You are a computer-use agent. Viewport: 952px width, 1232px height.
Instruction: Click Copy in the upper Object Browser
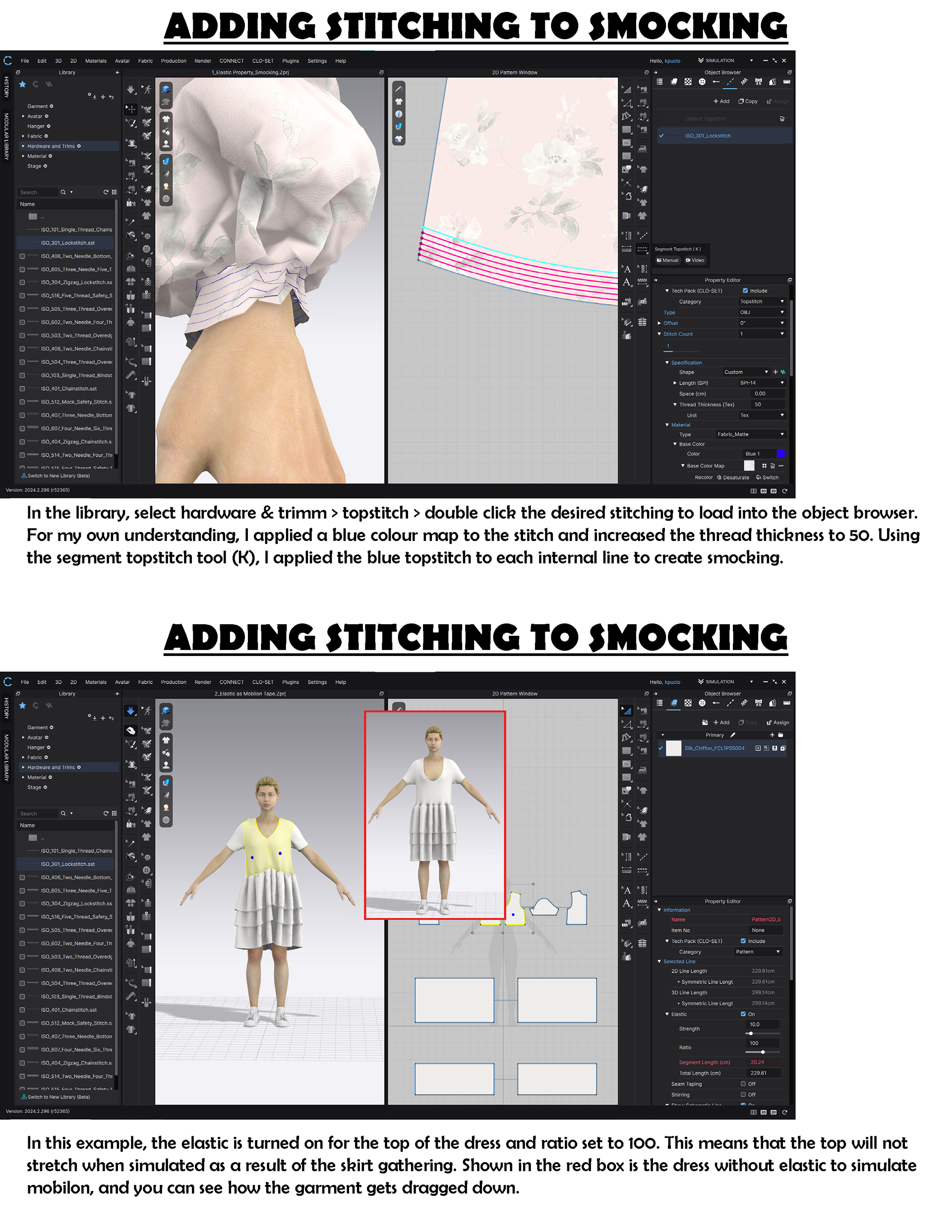tap(748, 102)
